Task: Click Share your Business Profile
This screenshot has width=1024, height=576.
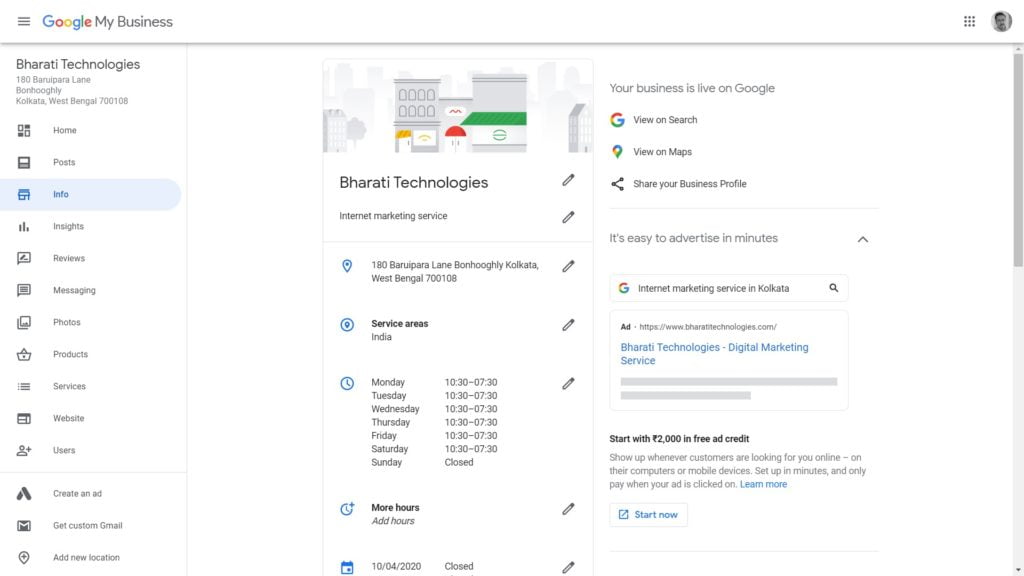Action: [x=690, y=184]
